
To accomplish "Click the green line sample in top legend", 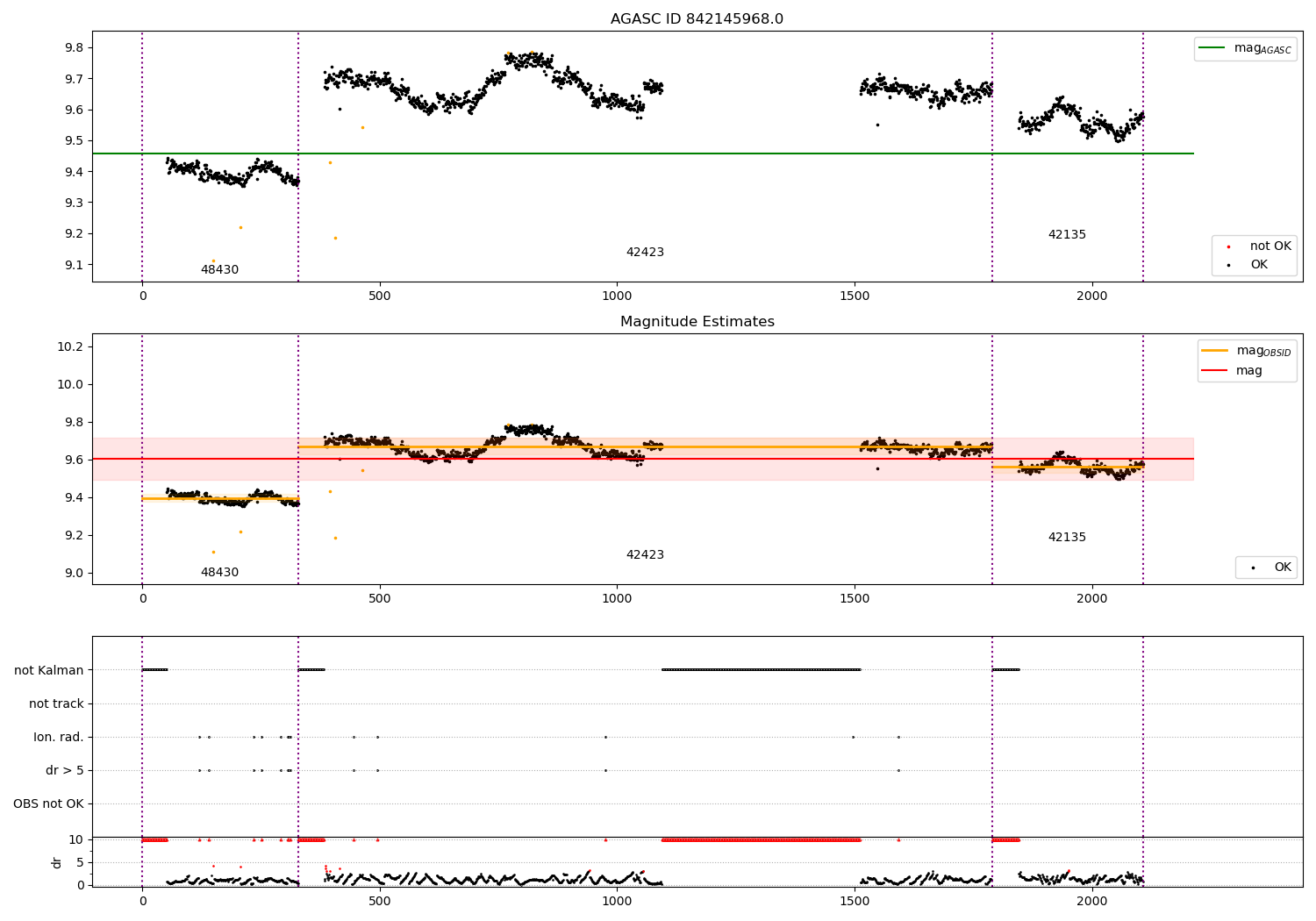I will click(1212, 48).
